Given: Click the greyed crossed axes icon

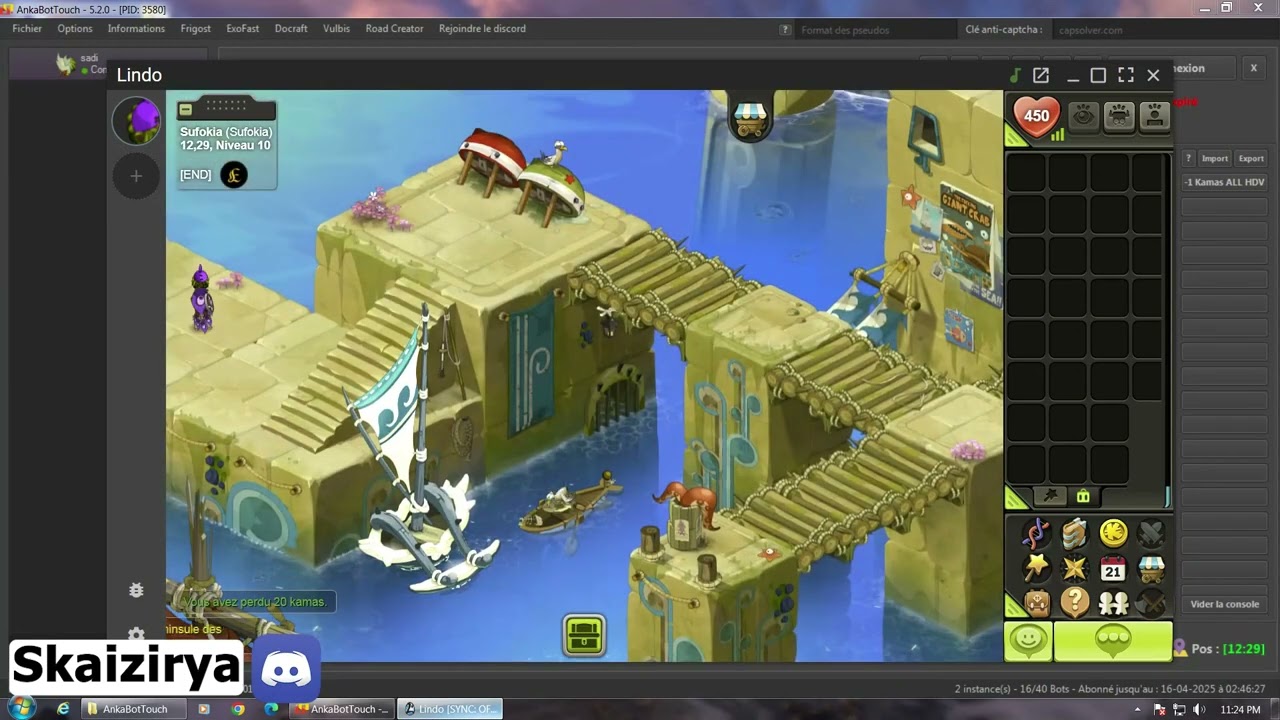Looking at the screenshot, I should pos(1151,602).
